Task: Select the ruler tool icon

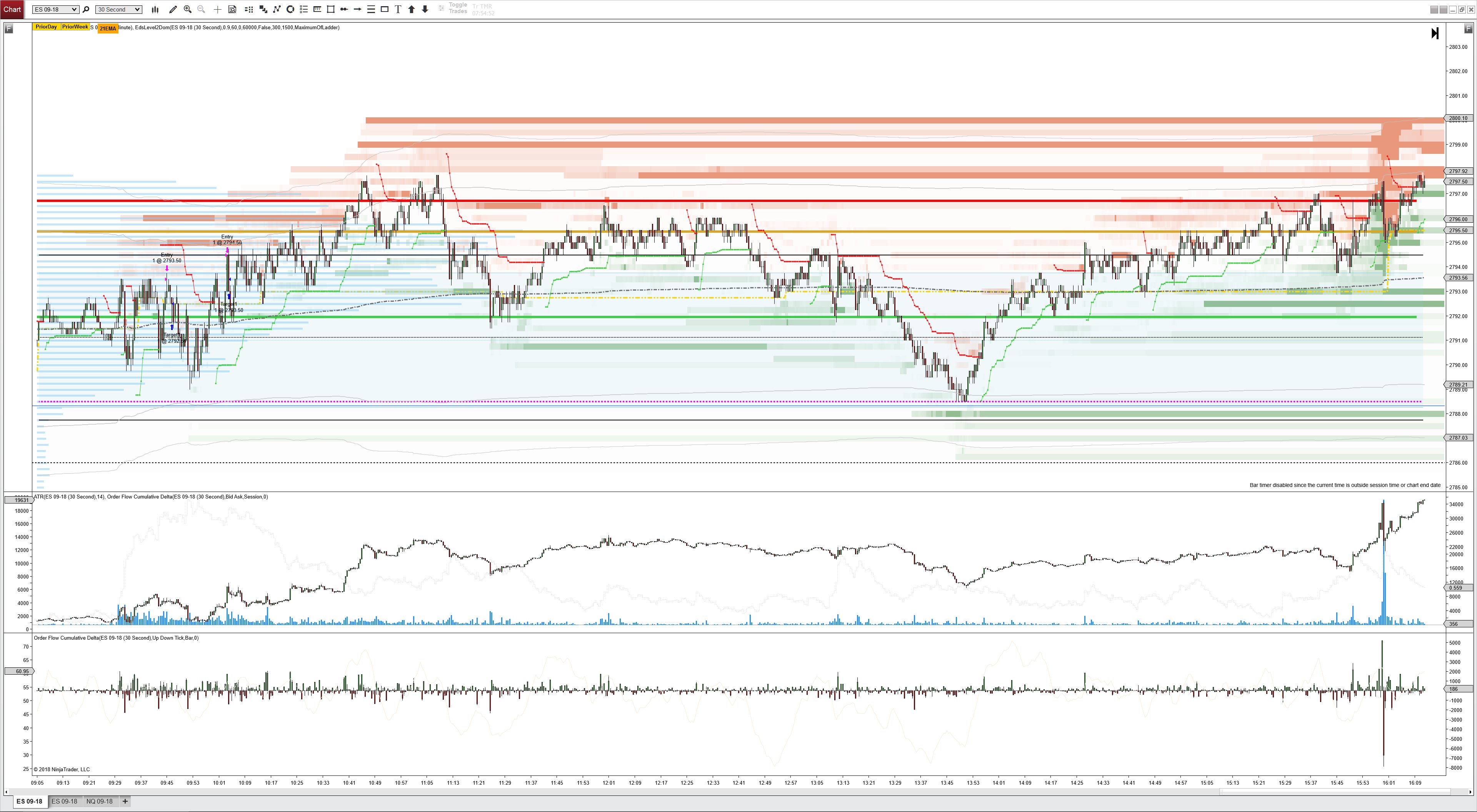Action: point(317,9)
